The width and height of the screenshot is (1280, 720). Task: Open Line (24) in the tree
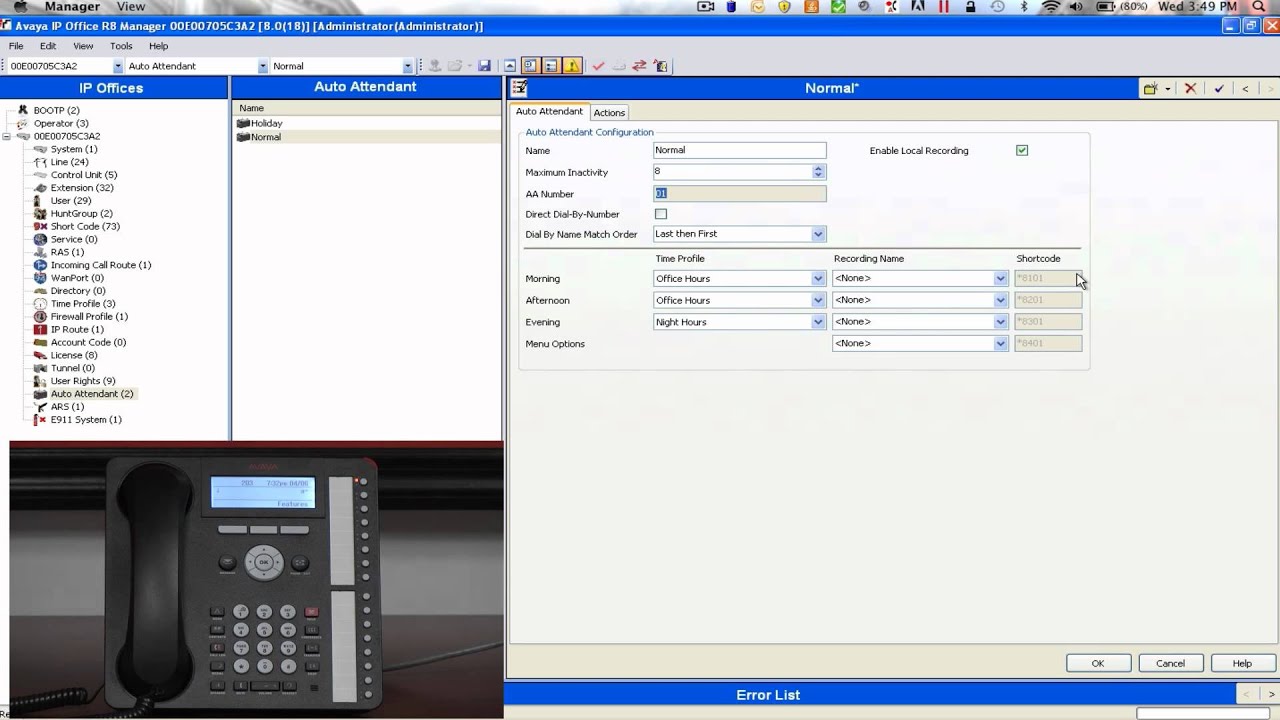click(69, 162)
